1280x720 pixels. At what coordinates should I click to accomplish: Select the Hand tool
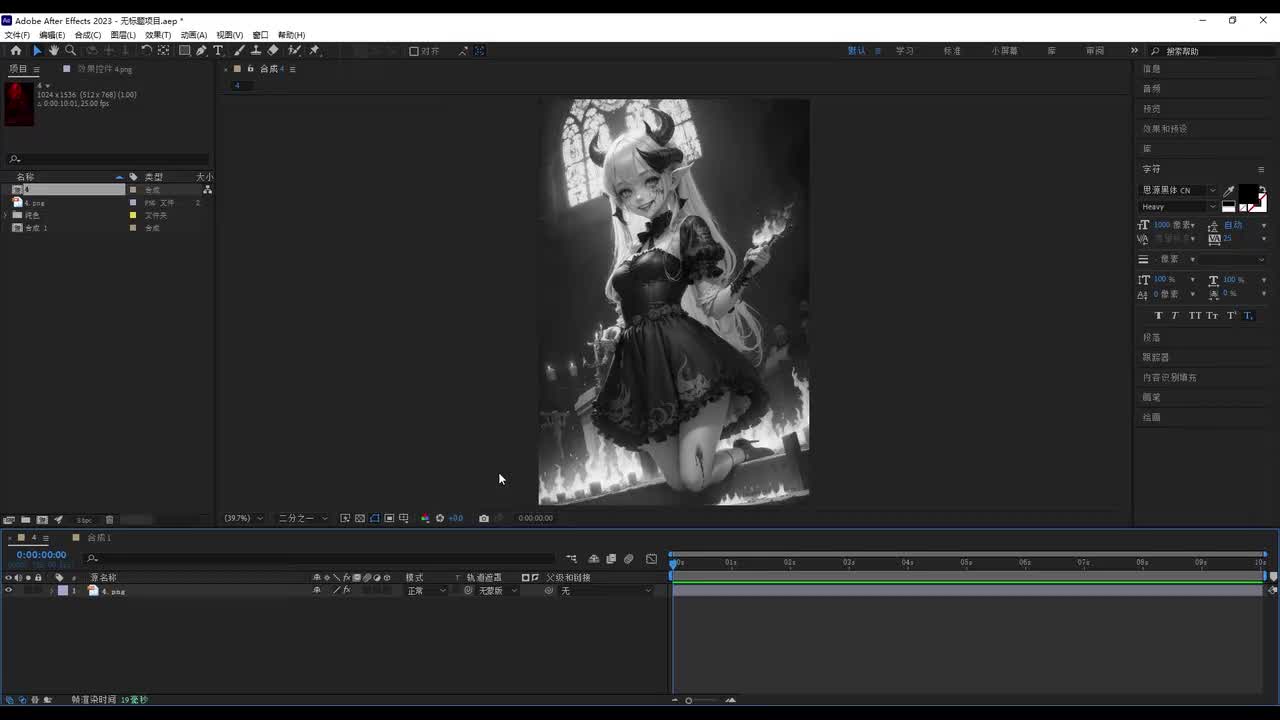tap(54, 50)
